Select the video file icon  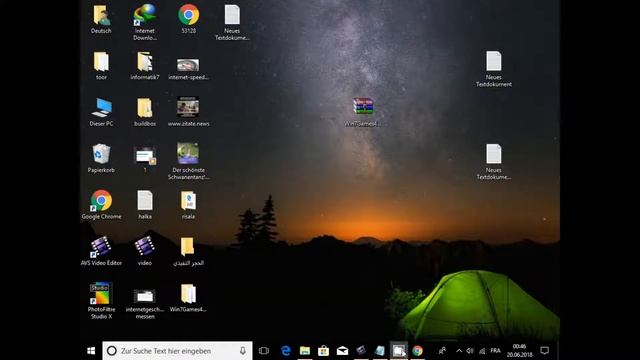(144, 247)
